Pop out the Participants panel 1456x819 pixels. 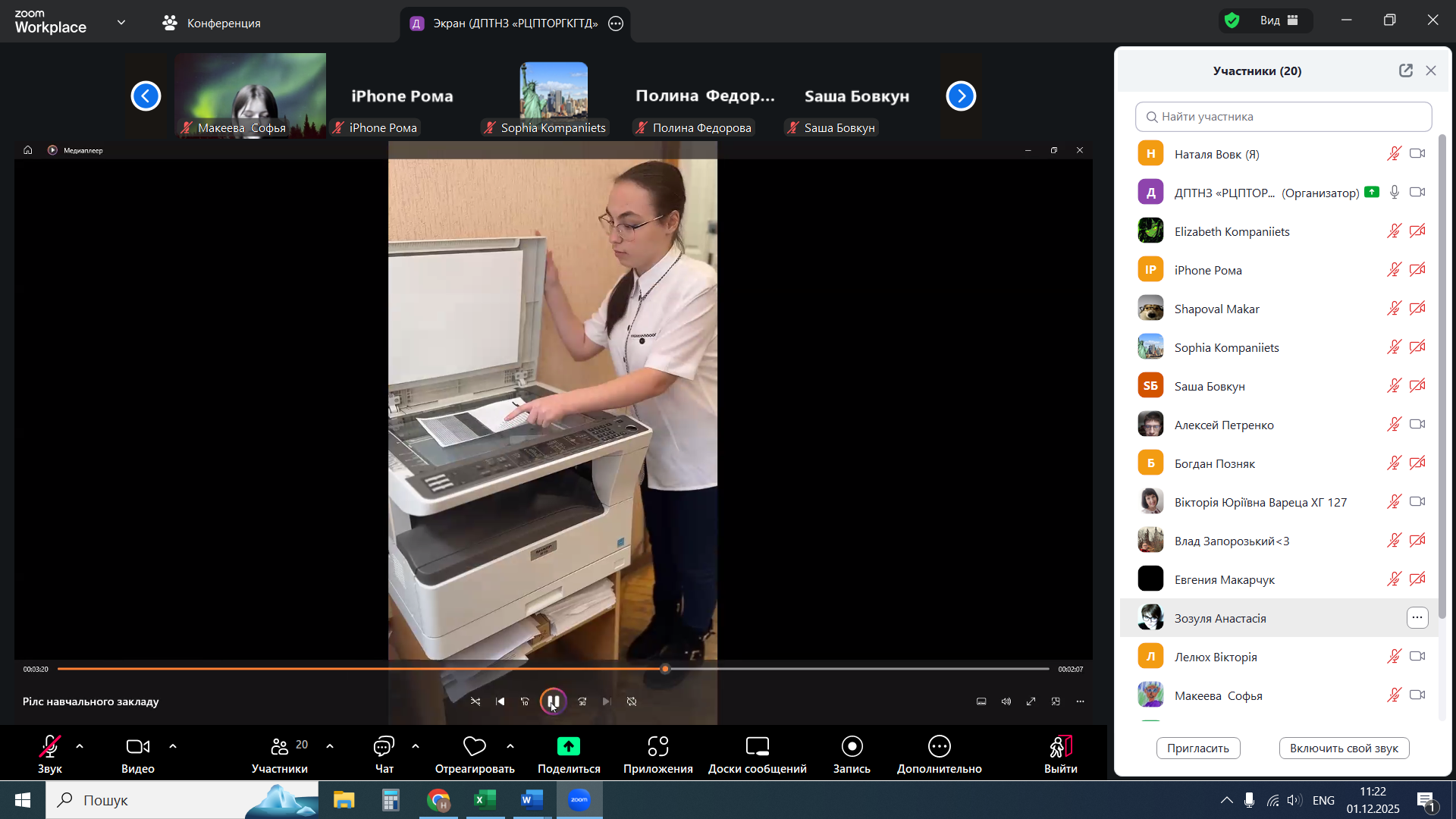(1405, 71)
